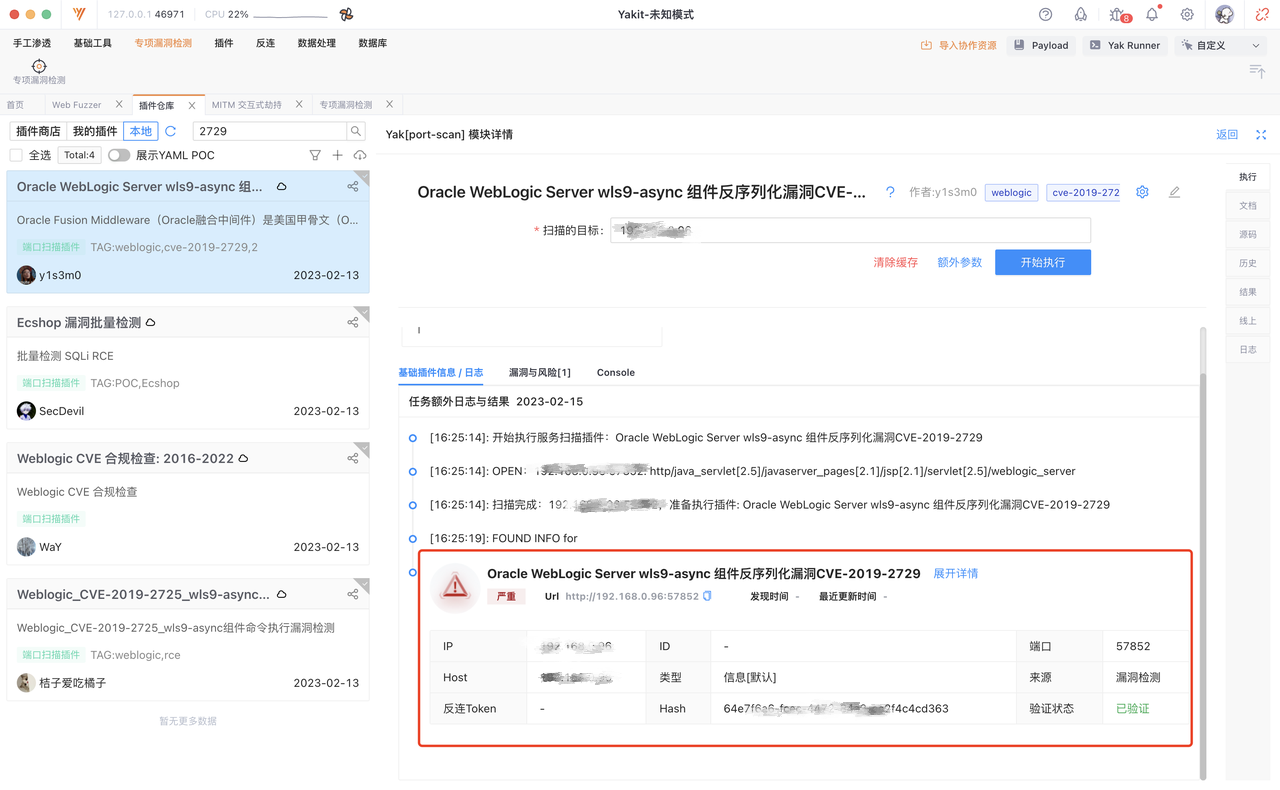Open the notification bell icon
The image size is (1280, 790).
(1152, 15)
